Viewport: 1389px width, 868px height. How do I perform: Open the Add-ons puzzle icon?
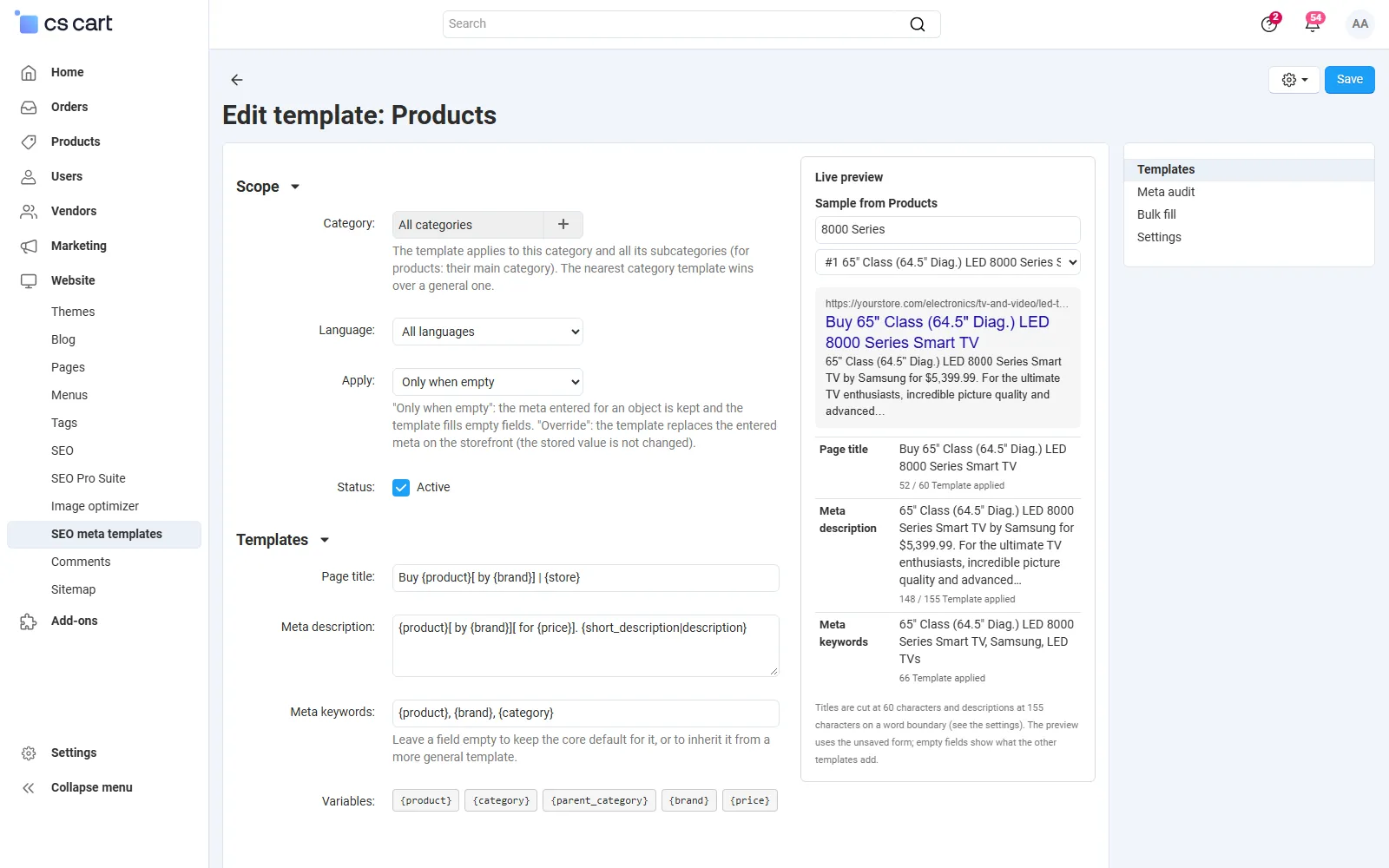29,621
